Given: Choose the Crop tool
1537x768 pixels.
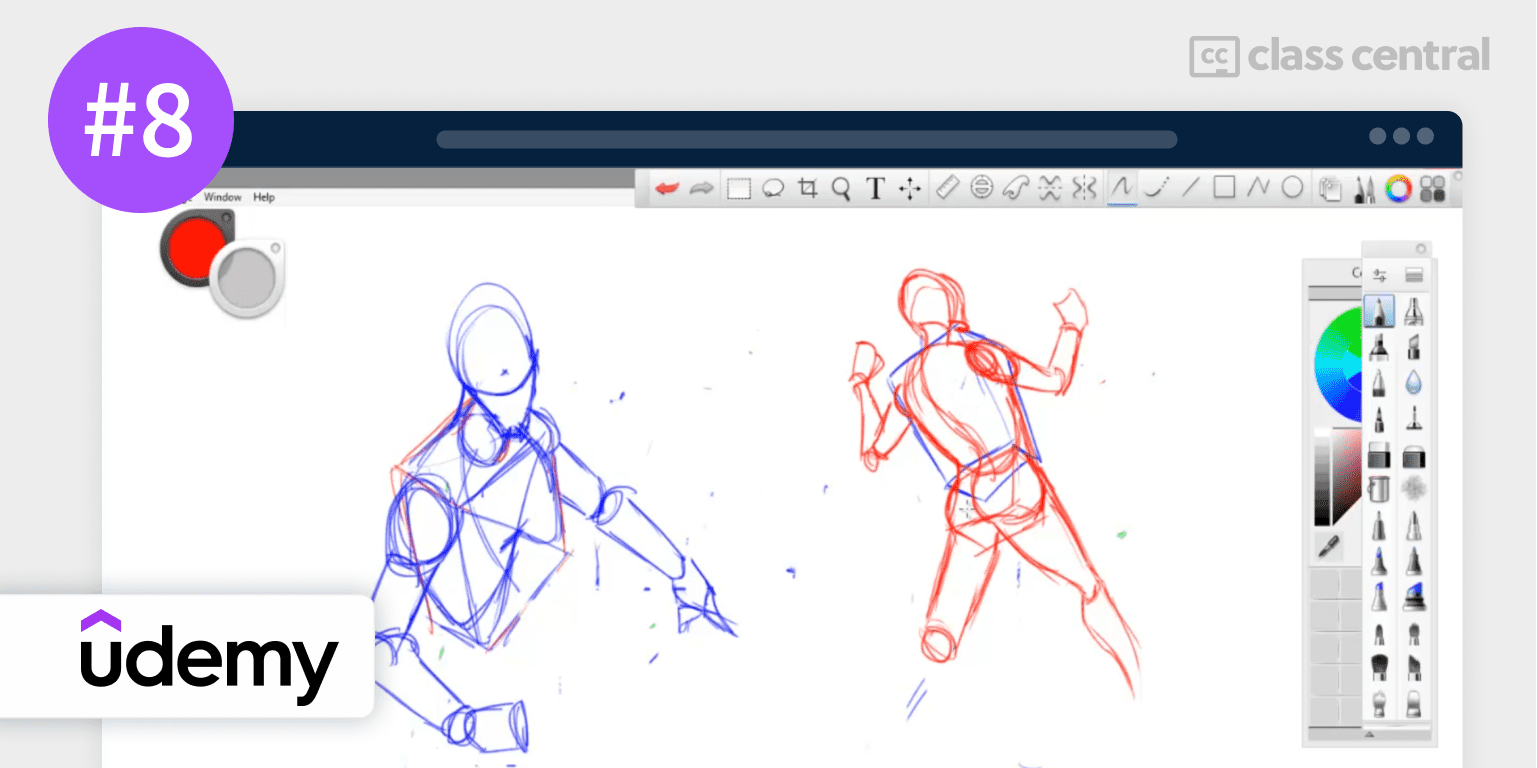Looking at the screenshot, I should click(807, 188).
